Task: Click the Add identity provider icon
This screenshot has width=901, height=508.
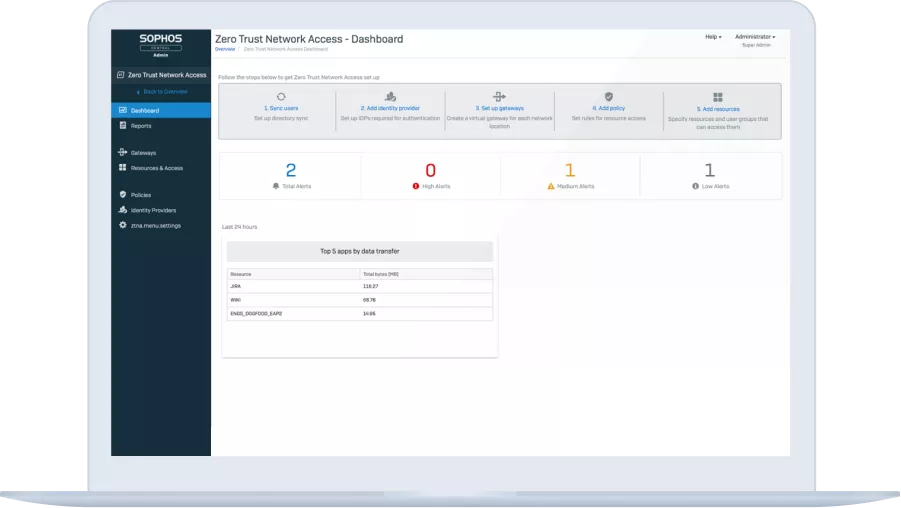Action: [x=390, y=97]
